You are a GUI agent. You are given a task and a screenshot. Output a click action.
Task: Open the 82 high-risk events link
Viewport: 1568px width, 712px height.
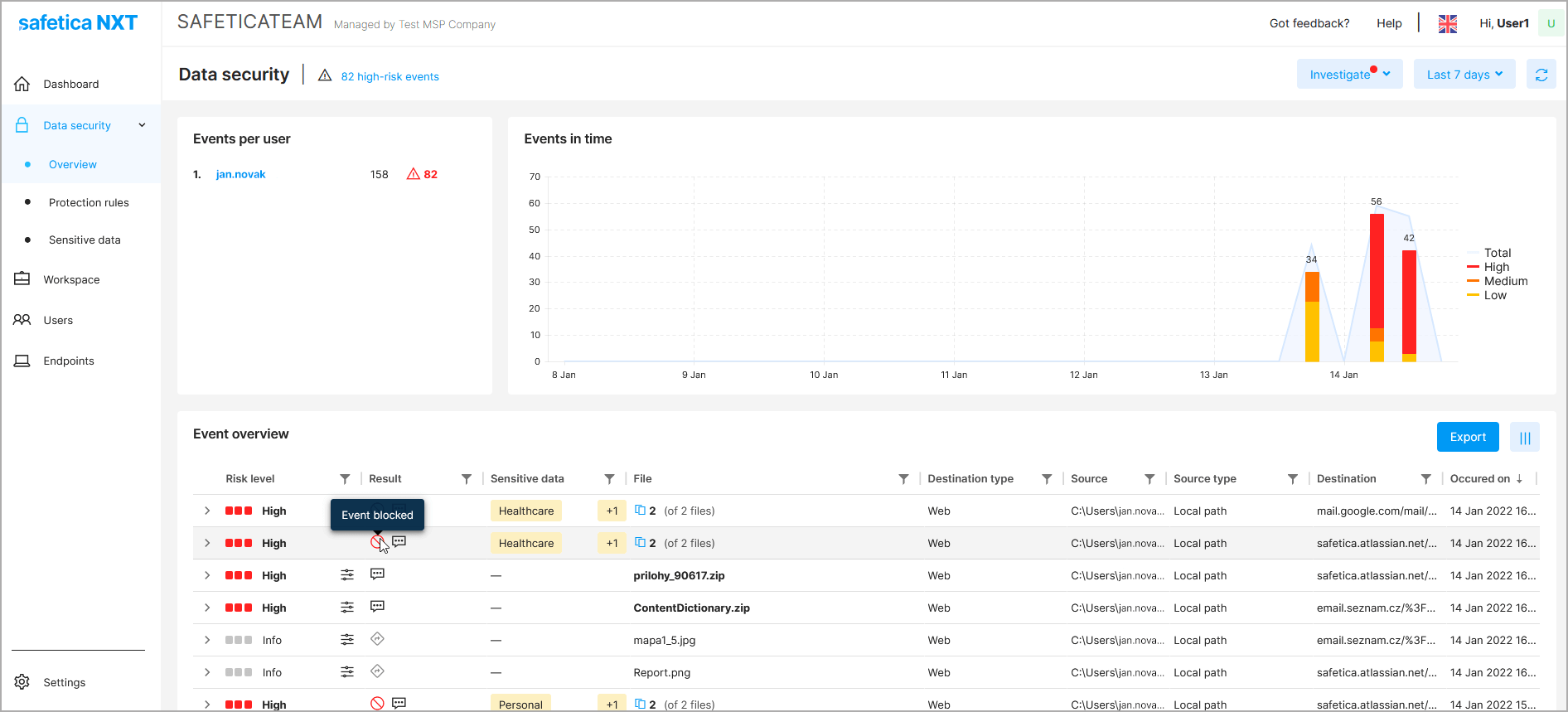[x=390, y=76]
